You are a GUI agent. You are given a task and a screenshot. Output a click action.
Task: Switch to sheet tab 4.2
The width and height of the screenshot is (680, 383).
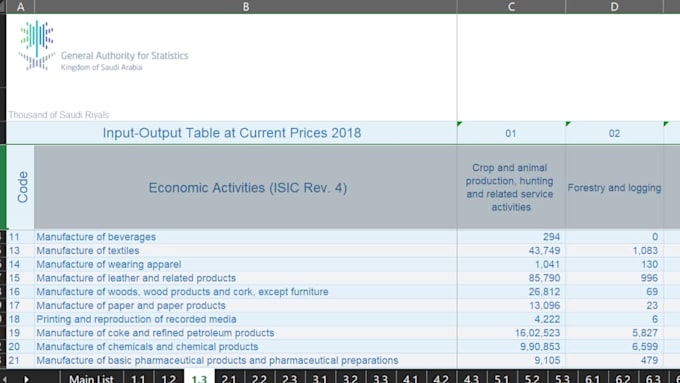[x=441, y=377]
